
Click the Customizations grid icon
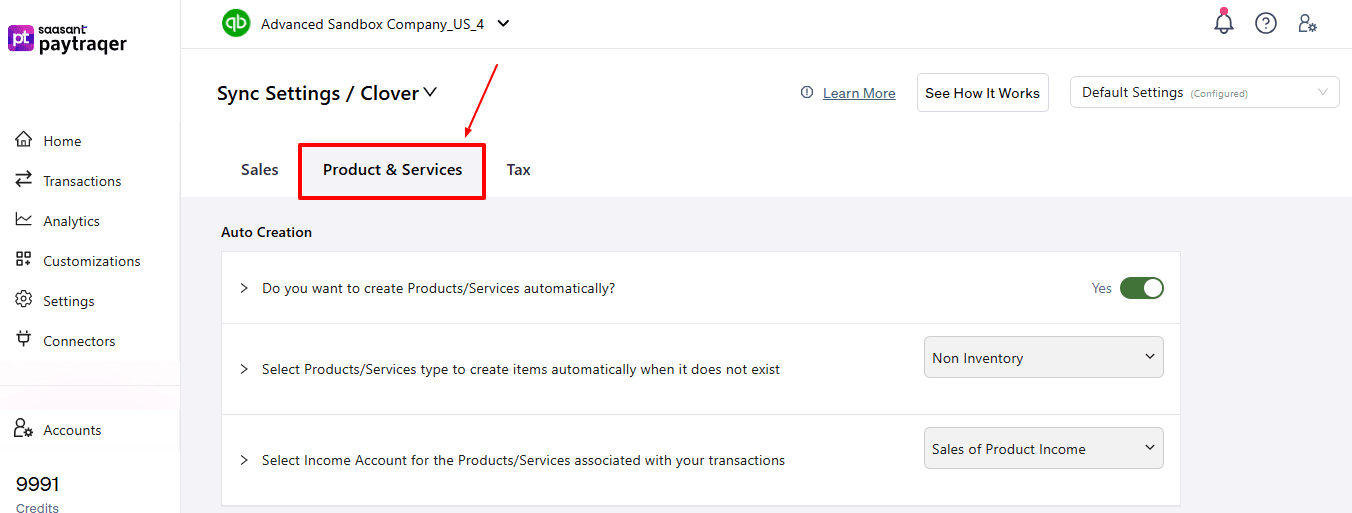(24, 260)
